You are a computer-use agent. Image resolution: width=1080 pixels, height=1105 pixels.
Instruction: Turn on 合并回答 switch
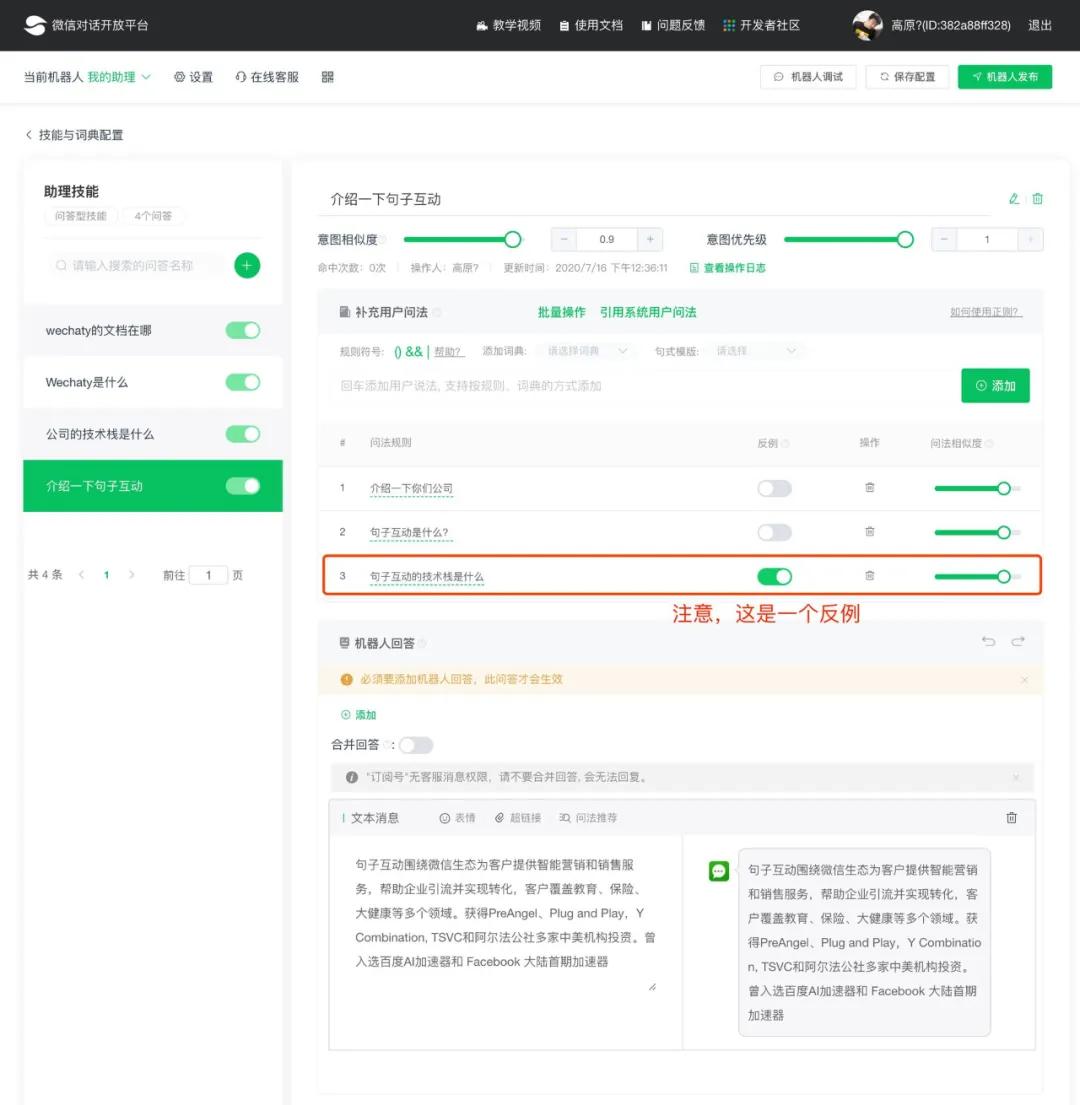point(416,745)
